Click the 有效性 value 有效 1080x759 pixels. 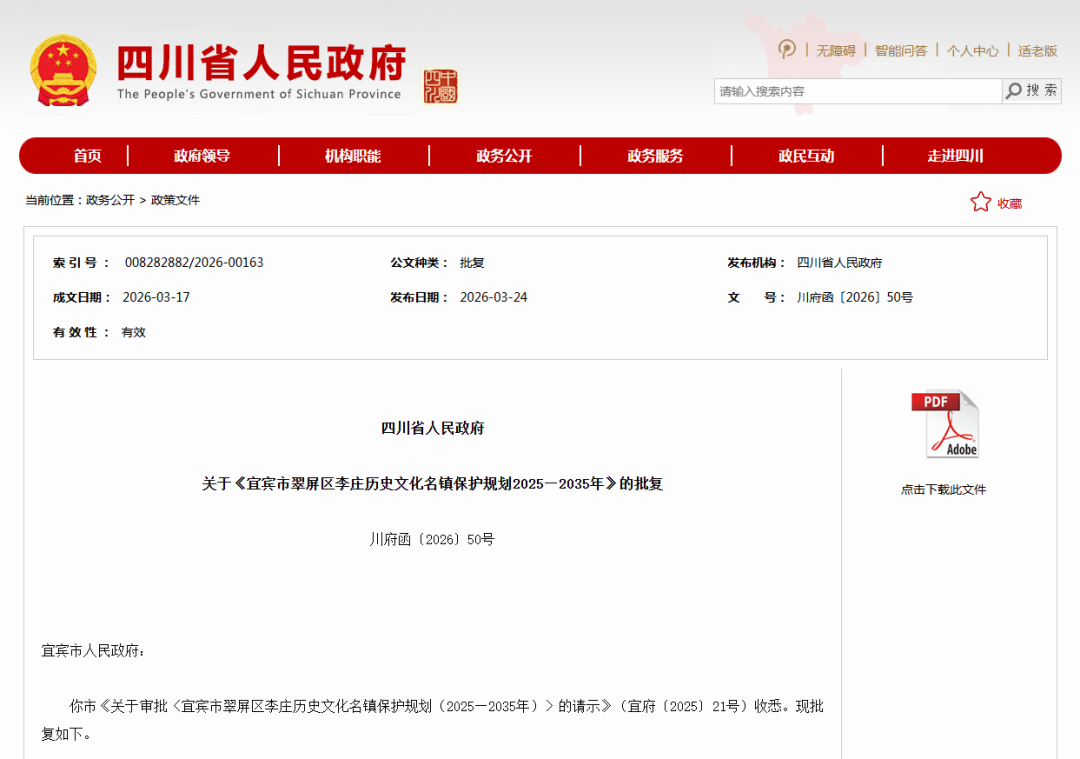134,332
